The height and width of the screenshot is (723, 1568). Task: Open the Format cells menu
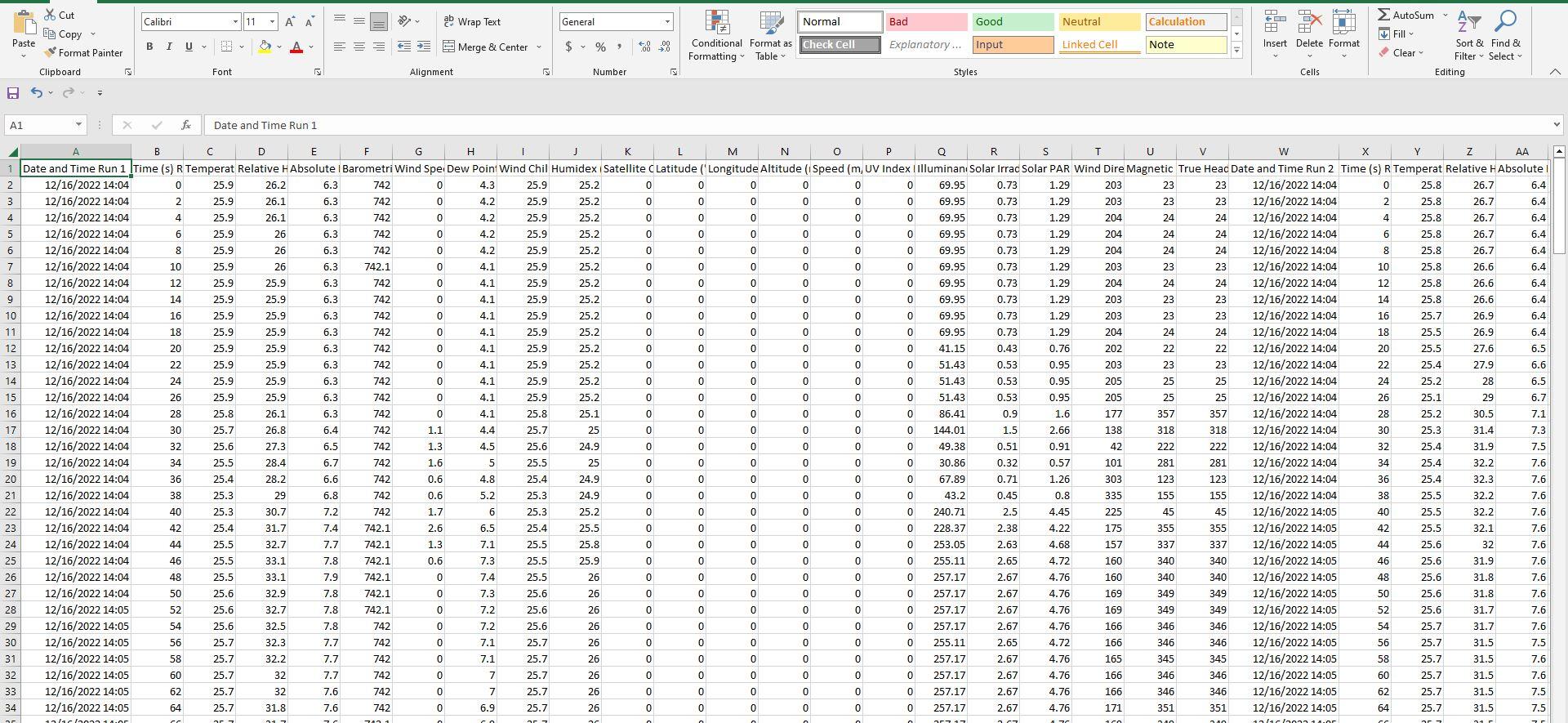click(1343, 35)
